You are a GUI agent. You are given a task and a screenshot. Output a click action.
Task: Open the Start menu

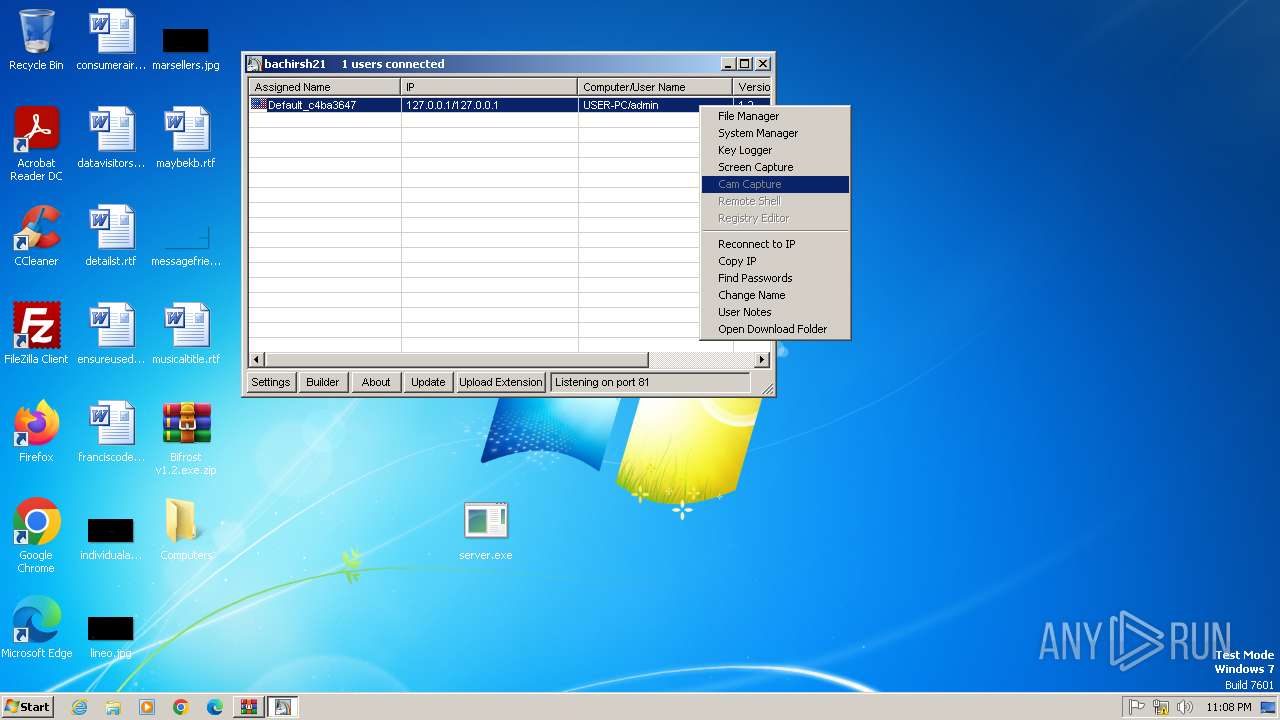coord(27,707)
